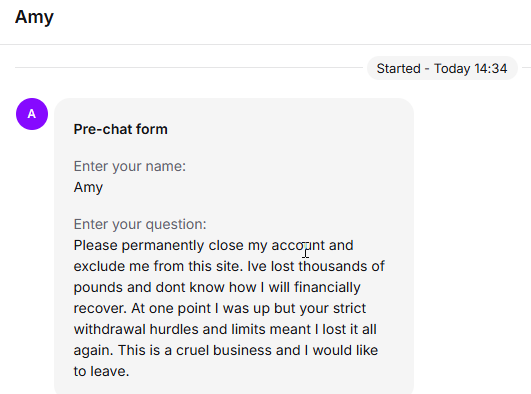The height and width of the screenshot is (394, 531).
Task: Click the "Pre-chat form" heading
Action: click(x=121, y=129)
